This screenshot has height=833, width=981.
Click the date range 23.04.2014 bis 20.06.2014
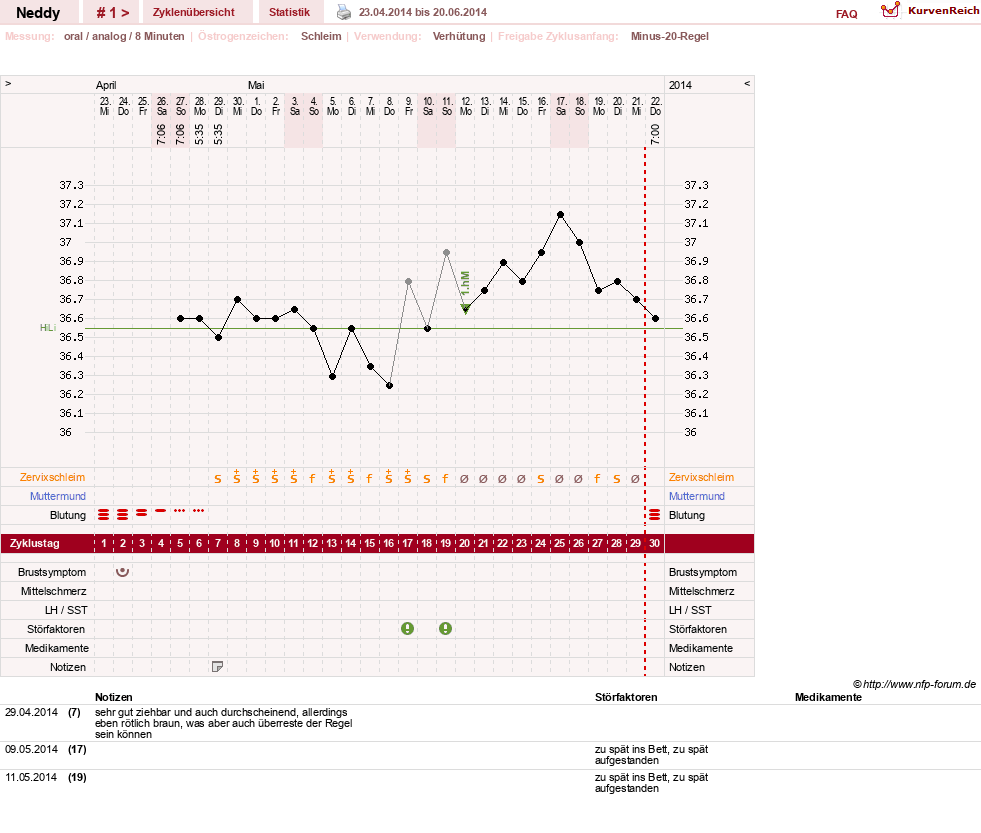click(x=423, y=12)
